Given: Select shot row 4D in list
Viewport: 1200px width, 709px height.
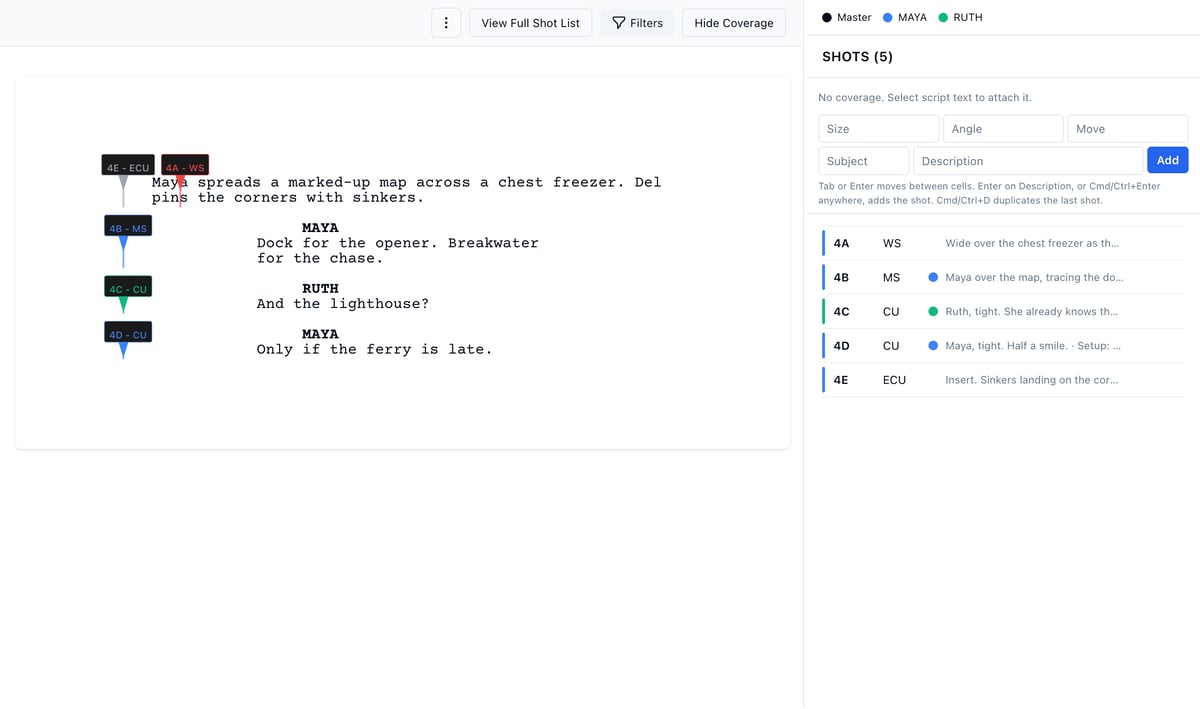Looking at the screenshot, I should (1003, 346).
